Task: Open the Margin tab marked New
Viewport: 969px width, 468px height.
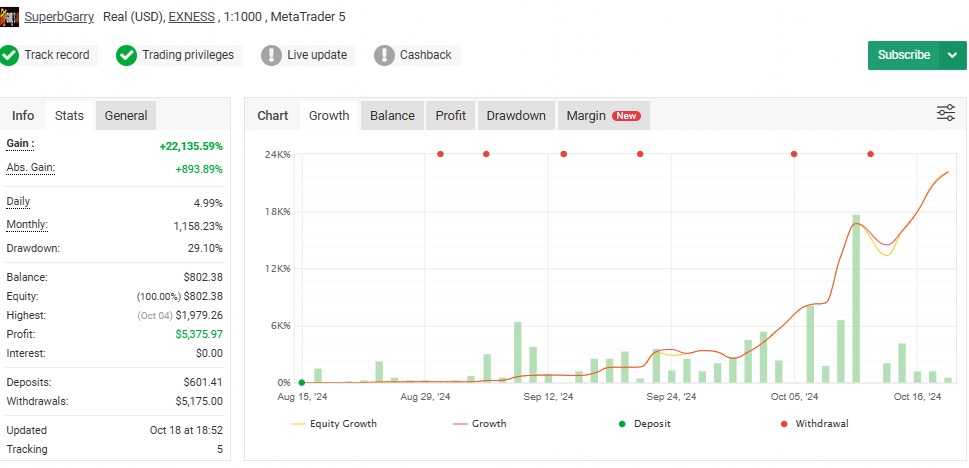Action: click(604, 116)
